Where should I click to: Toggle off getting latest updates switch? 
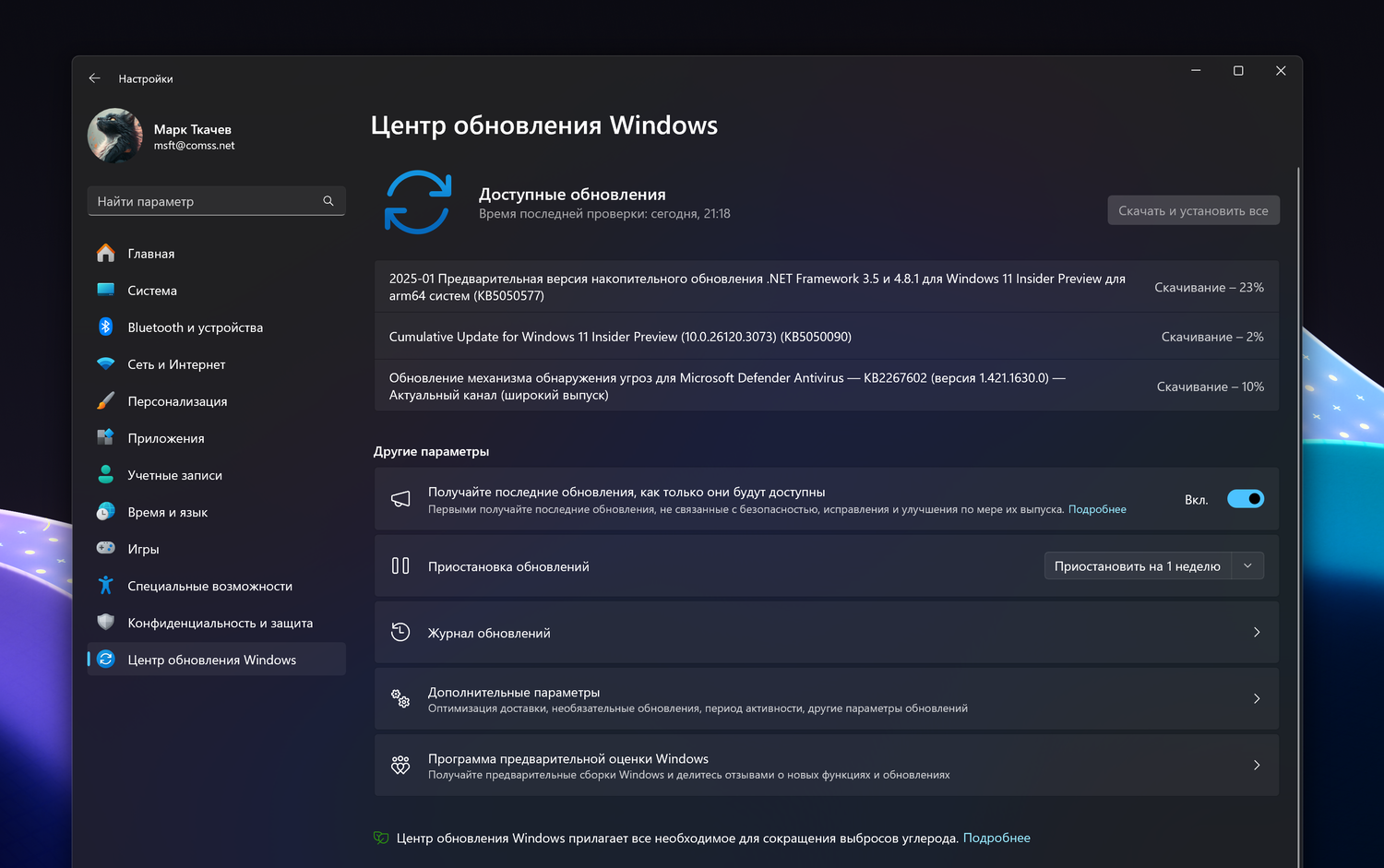click(1245, 499)
